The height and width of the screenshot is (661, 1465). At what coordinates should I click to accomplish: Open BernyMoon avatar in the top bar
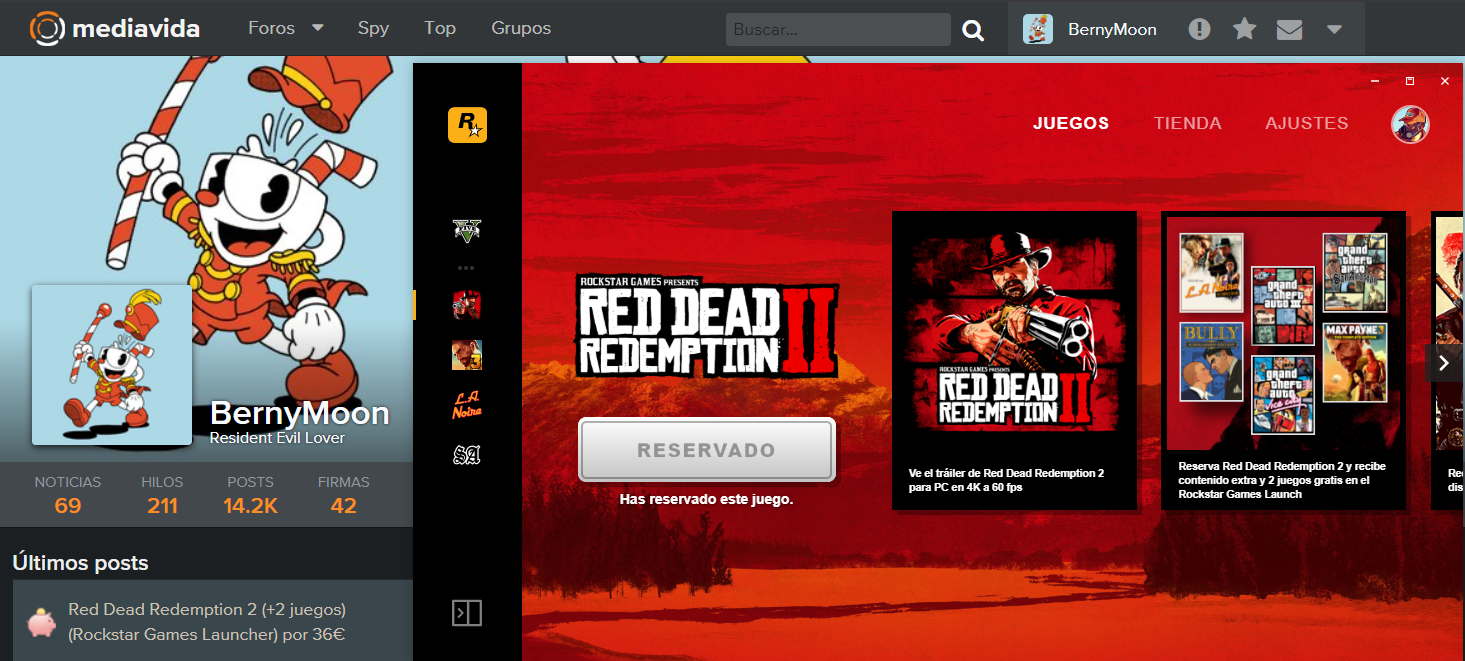tap(1038, 29)
